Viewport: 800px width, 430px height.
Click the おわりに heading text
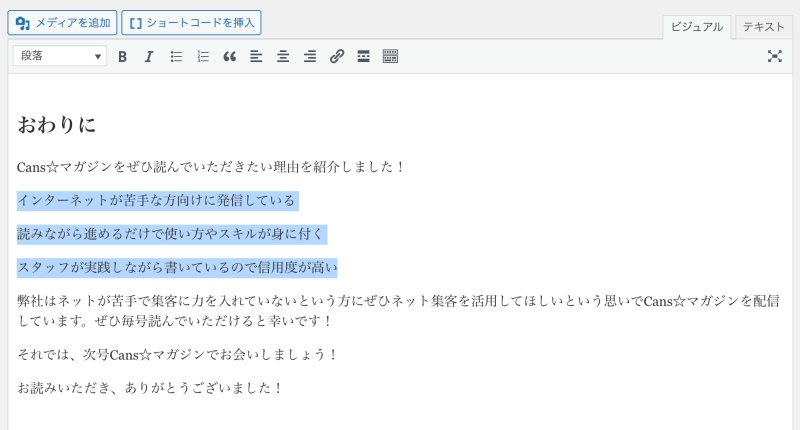click(x=57, y=125)
